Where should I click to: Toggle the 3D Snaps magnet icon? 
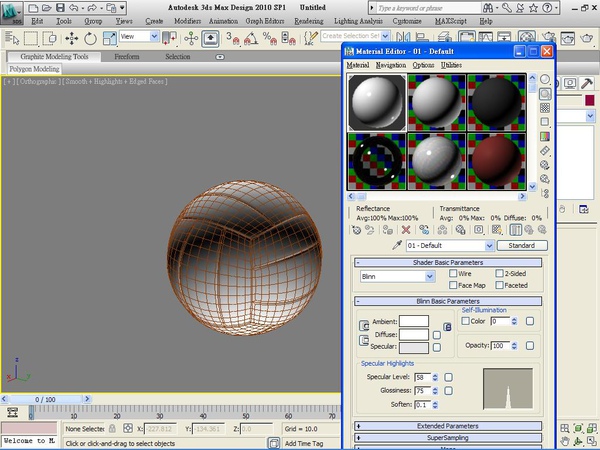(x=232, y=38)
